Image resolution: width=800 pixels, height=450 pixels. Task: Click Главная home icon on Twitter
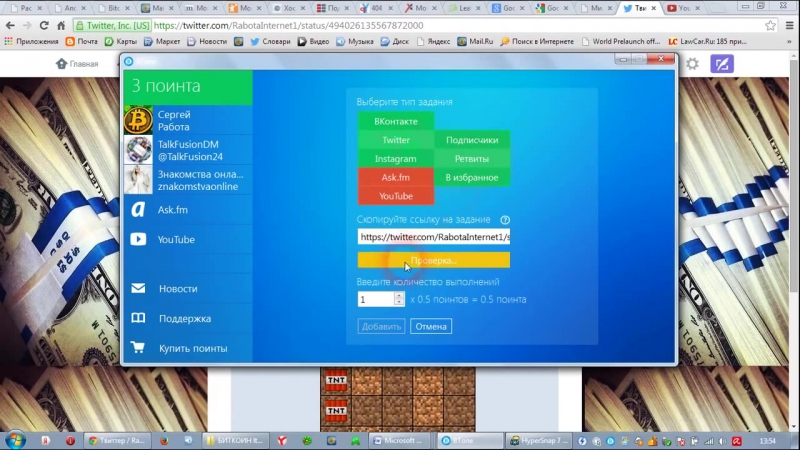click(x=62, y=64)
